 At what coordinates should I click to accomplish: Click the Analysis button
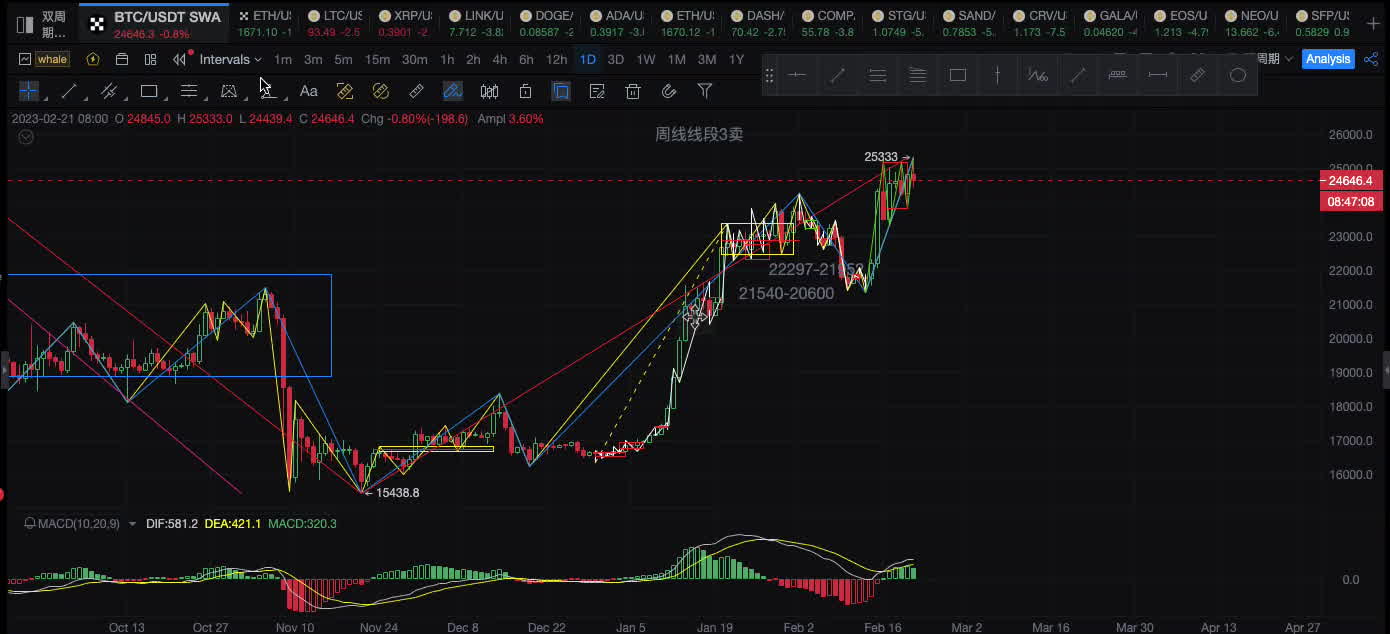(x=1328, y=59)
